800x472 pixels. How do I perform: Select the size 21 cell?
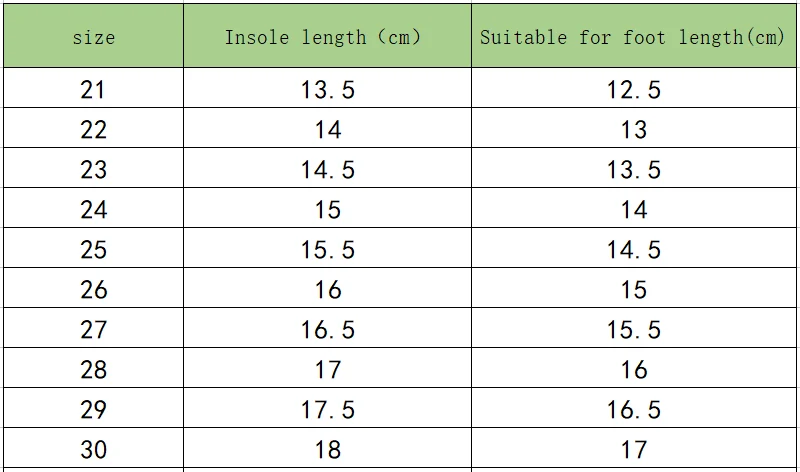93,90
